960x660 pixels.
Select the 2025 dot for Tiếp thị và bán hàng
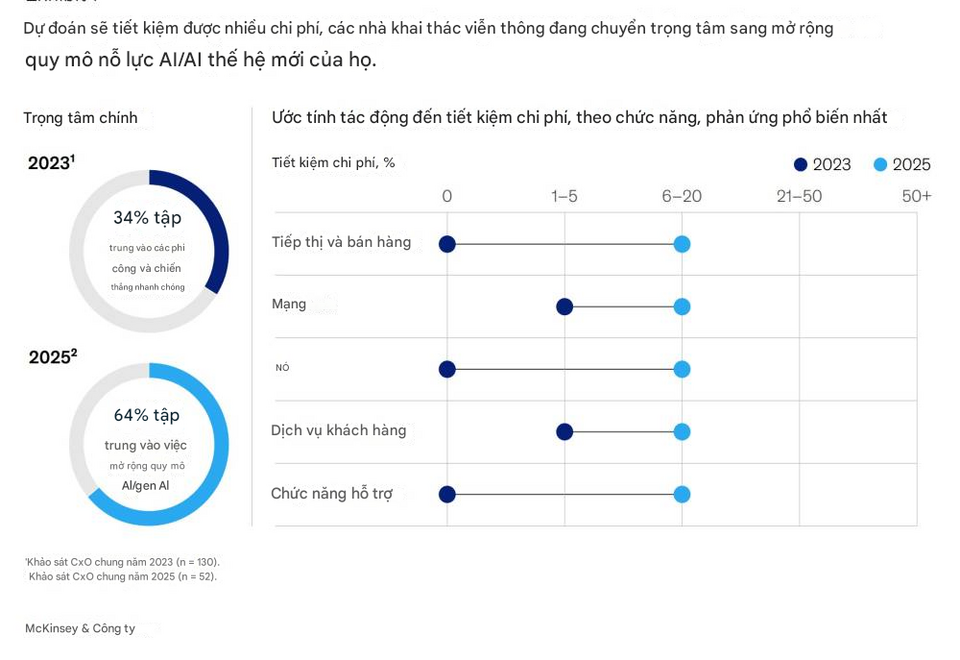pyautogui.click(x=682, y=244)
